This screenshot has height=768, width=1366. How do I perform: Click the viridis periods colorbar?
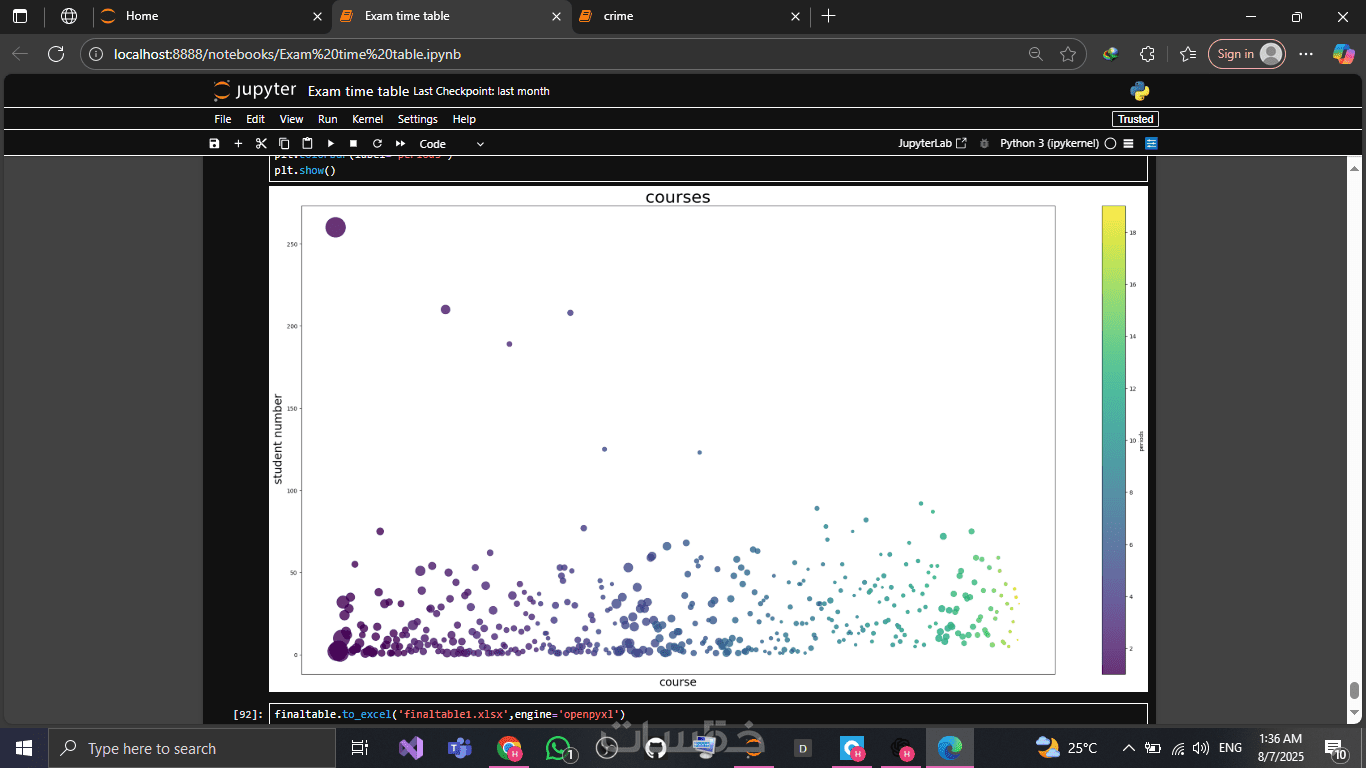pos(1113,440)
